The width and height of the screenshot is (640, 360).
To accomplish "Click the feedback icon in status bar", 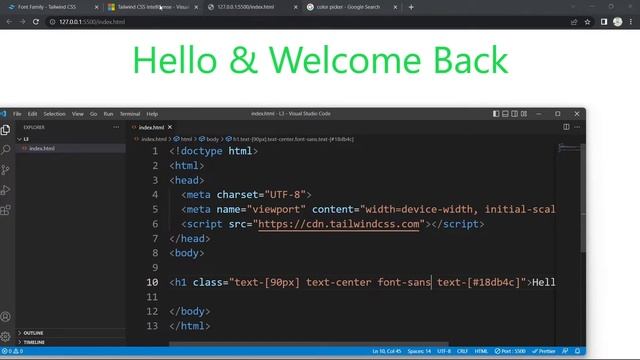I will pos(565,351).
